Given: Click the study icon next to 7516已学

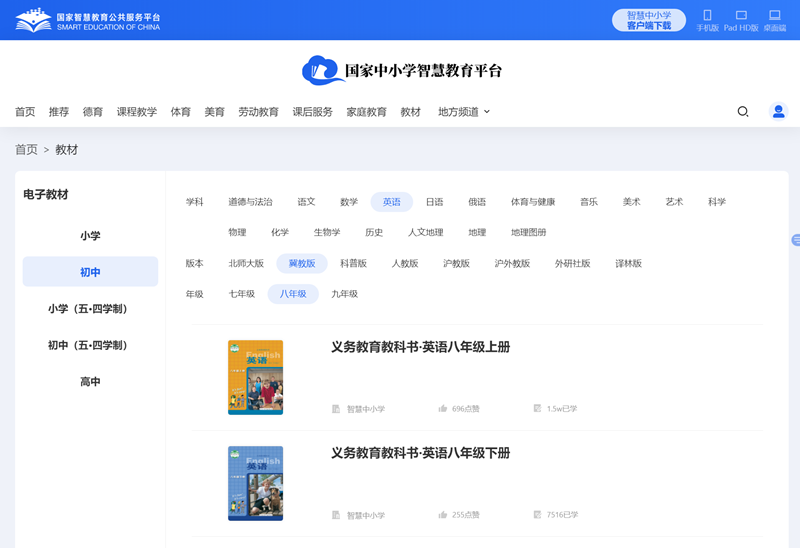Looking at the screenshot, I should [537, 514].
